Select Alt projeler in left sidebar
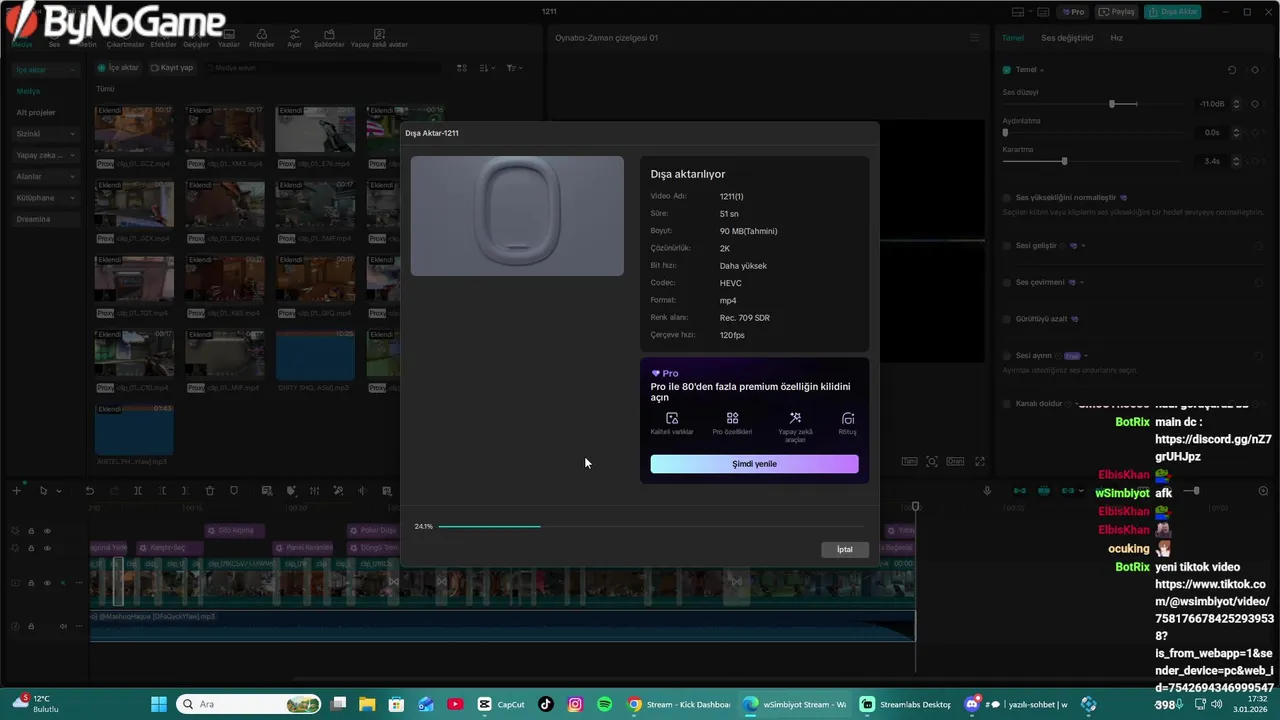Viewport: 1280px width, 720px height. [x=36, y=112]
